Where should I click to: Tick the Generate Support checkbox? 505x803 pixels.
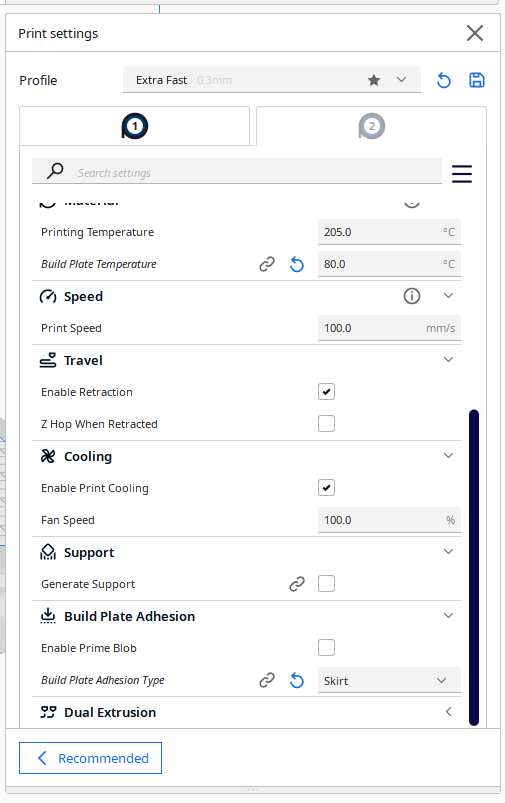(x=326, y=583)
